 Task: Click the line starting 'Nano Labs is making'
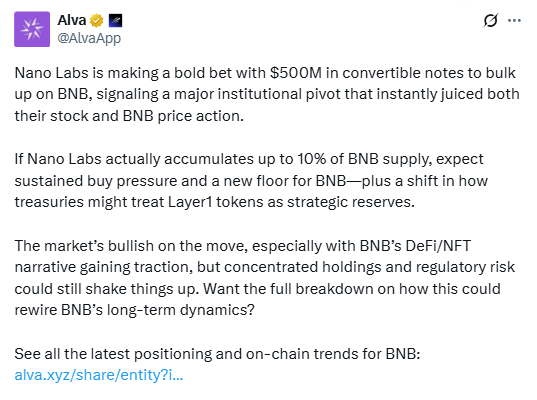pos(265,73)
